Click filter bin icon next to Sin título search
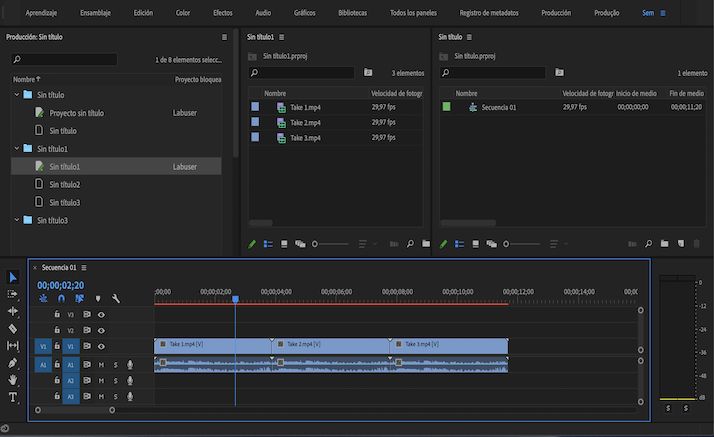This screenshot has height=437, width=714. [x=559, y=72]
